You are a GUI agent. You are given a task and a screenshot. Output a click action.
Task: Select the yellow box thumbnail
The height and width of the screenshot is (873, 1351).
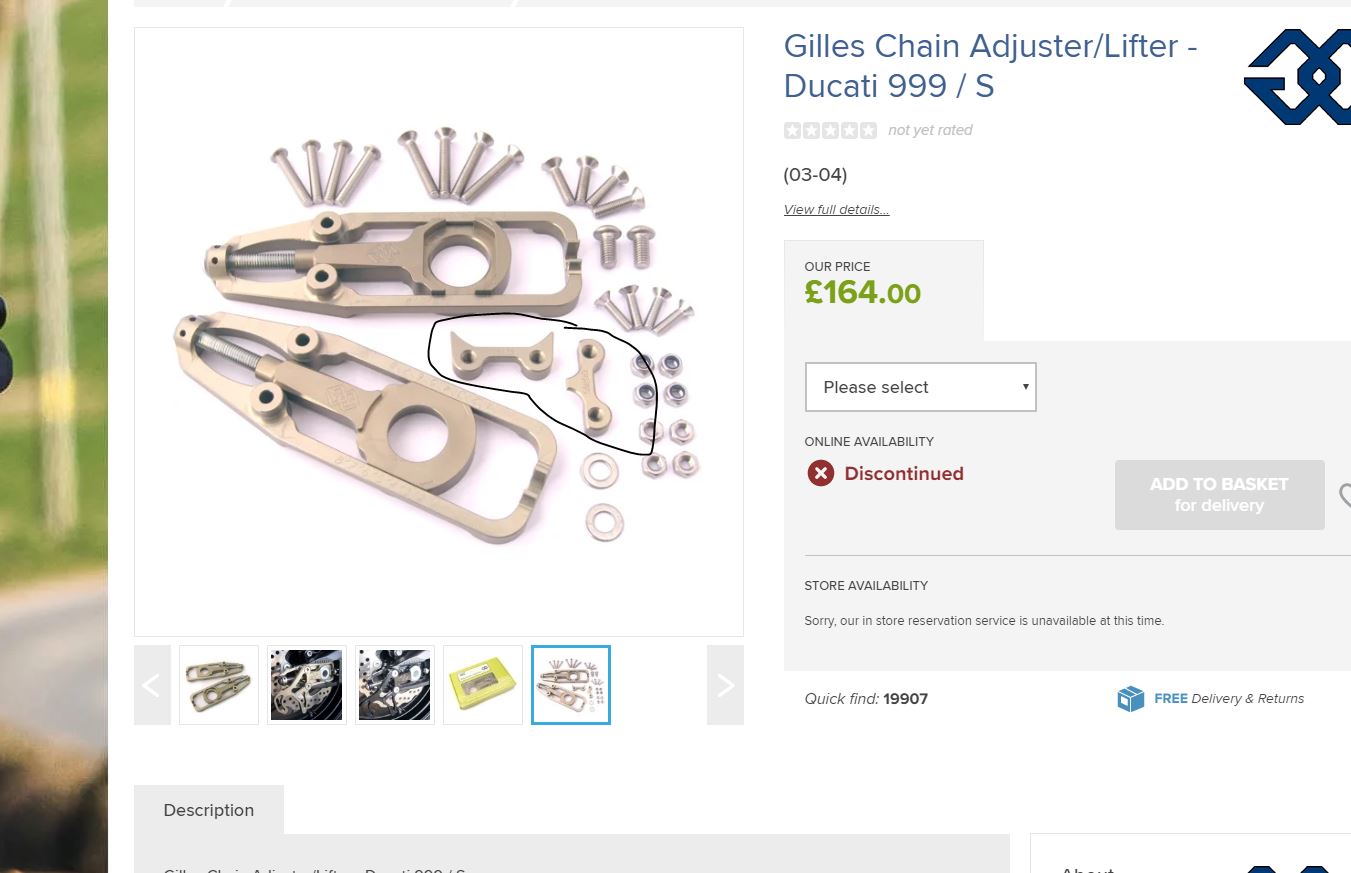pos(483,685)
